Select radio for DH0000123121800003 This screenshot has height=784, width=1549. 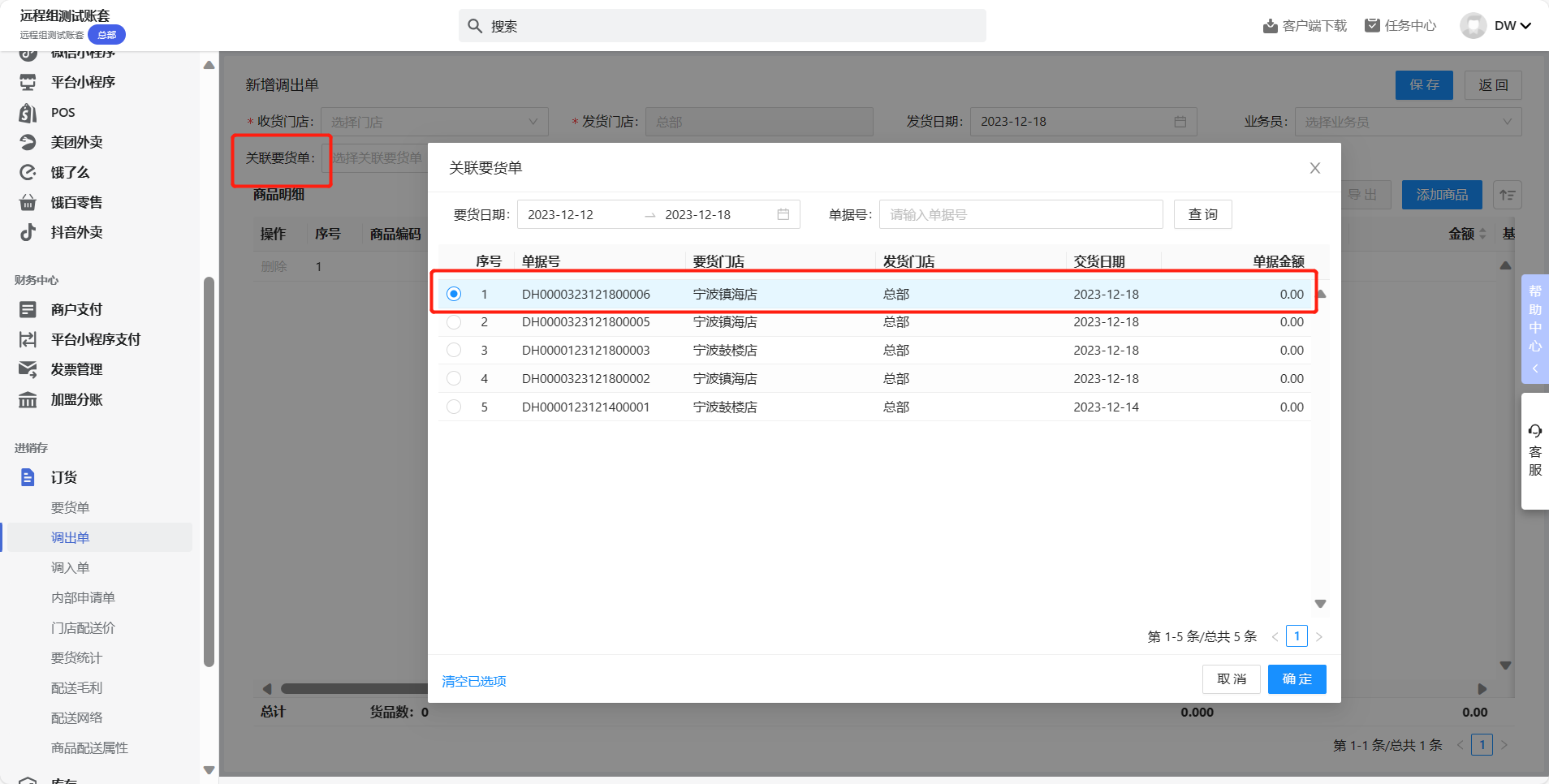click(454, 350)
